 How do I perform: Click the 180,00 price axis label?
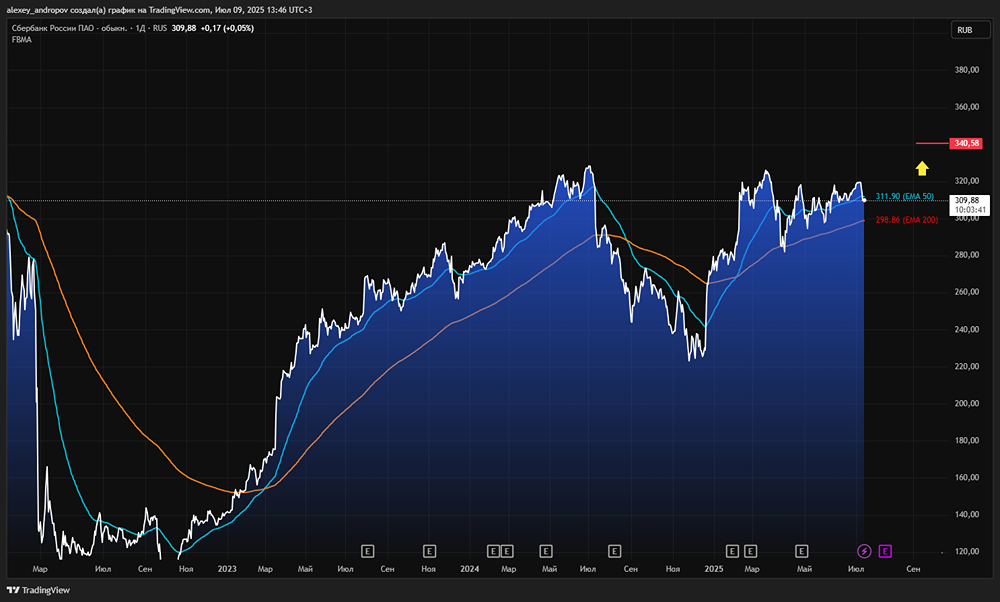click(x=967, y=440)
